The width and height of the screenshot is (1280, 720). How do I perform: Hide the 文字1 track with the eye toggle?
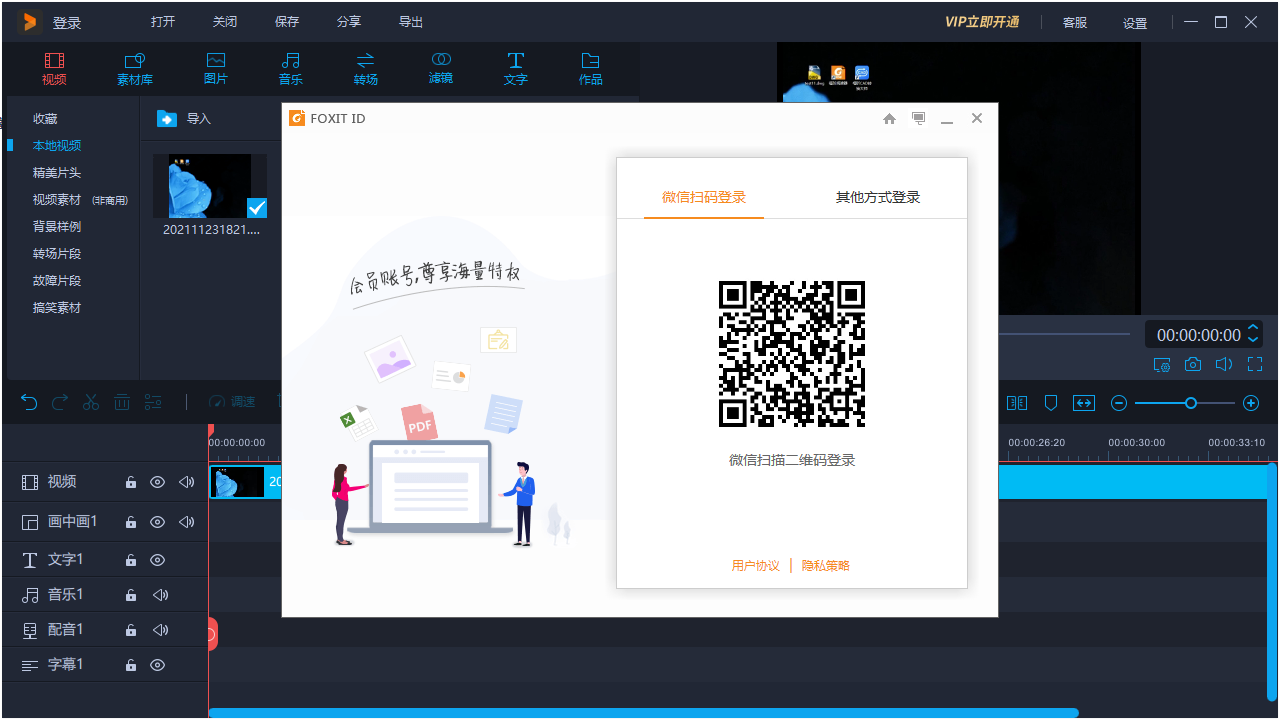157,560
